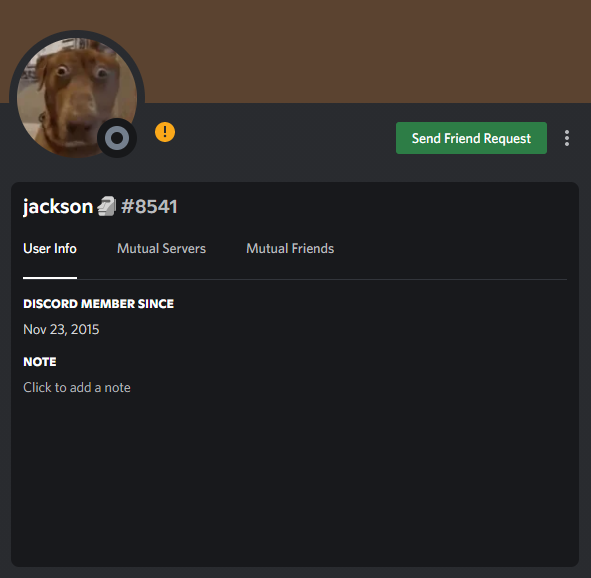Select the User Info tab
591x578 pixels.
pyautogui.click(x=50, y=248)
